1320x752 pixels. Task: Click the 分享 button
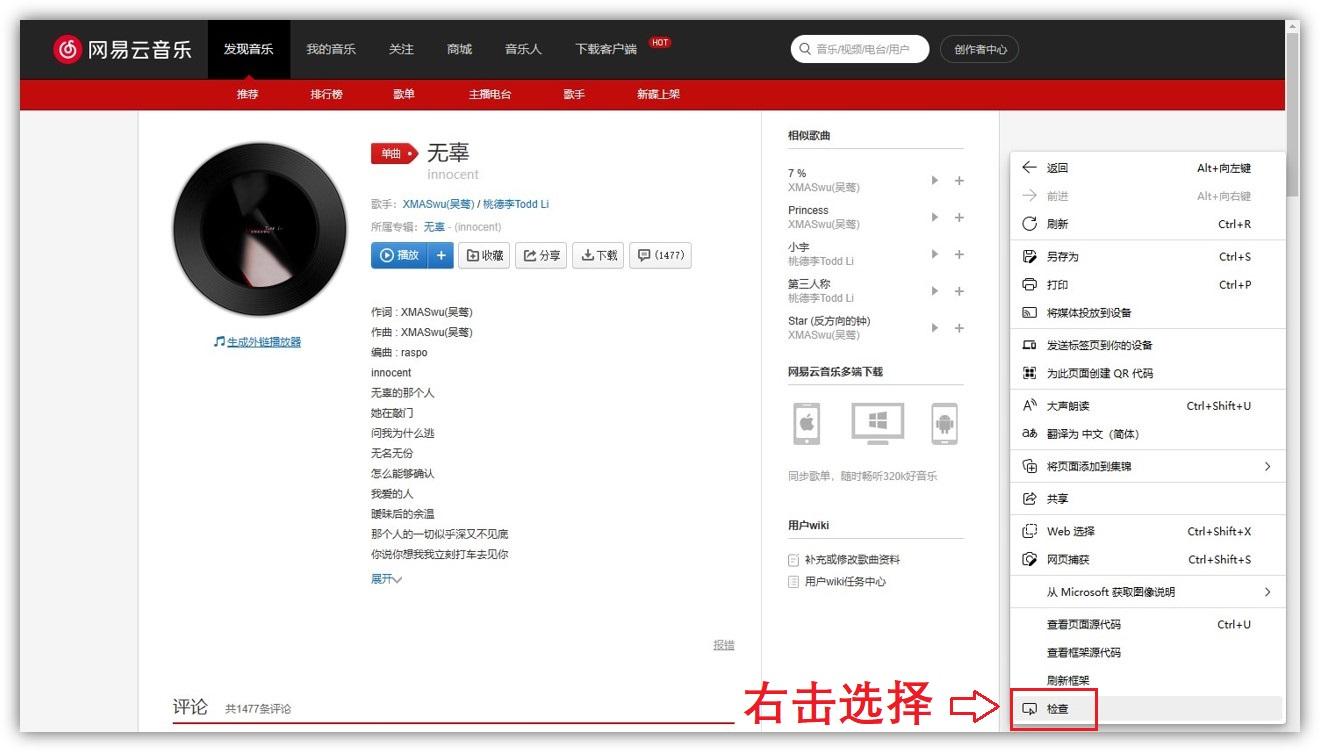[542, 255]
